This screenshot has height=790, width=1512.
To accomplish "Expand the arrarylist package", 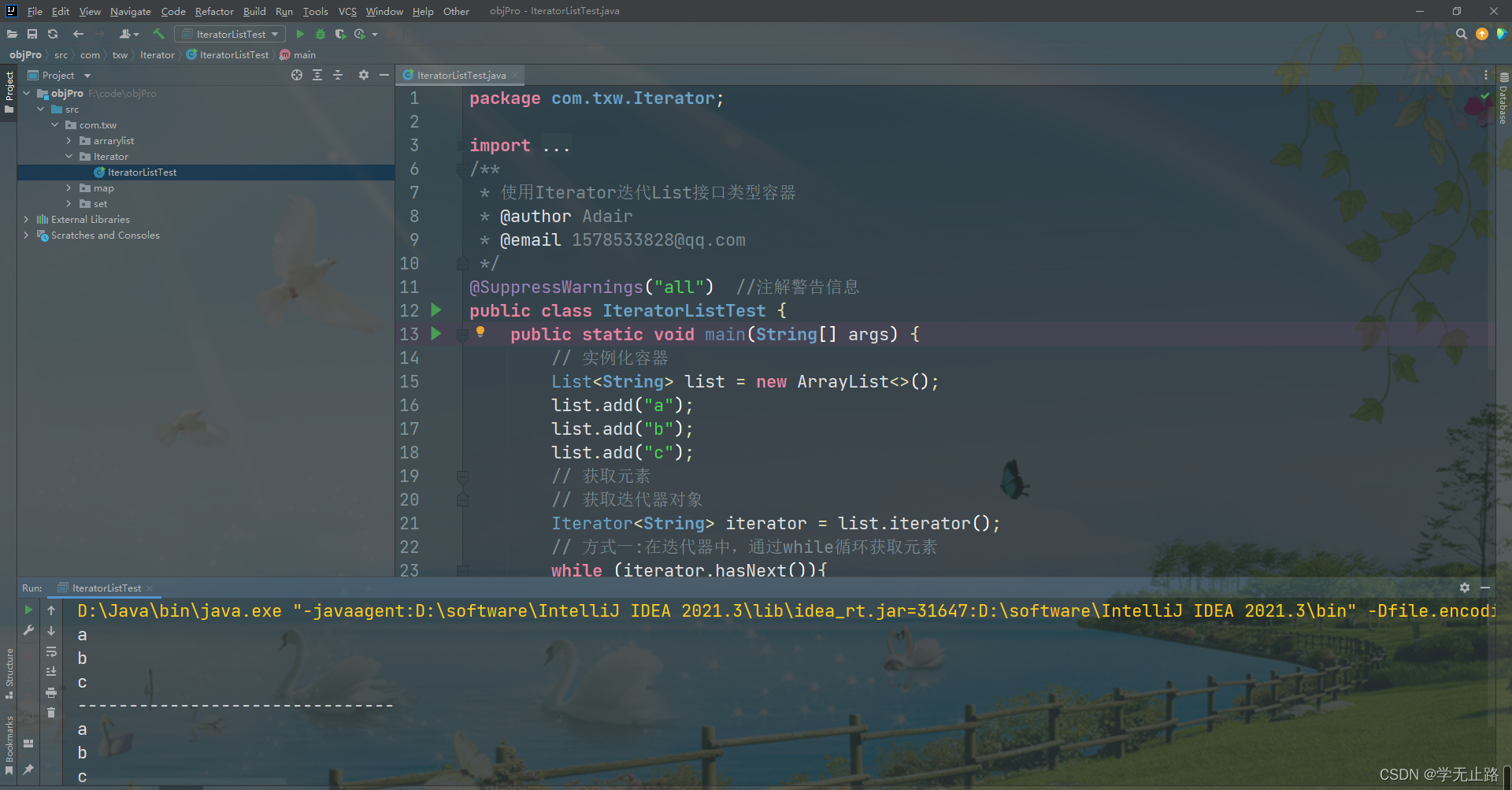I will tap(69, 140).
